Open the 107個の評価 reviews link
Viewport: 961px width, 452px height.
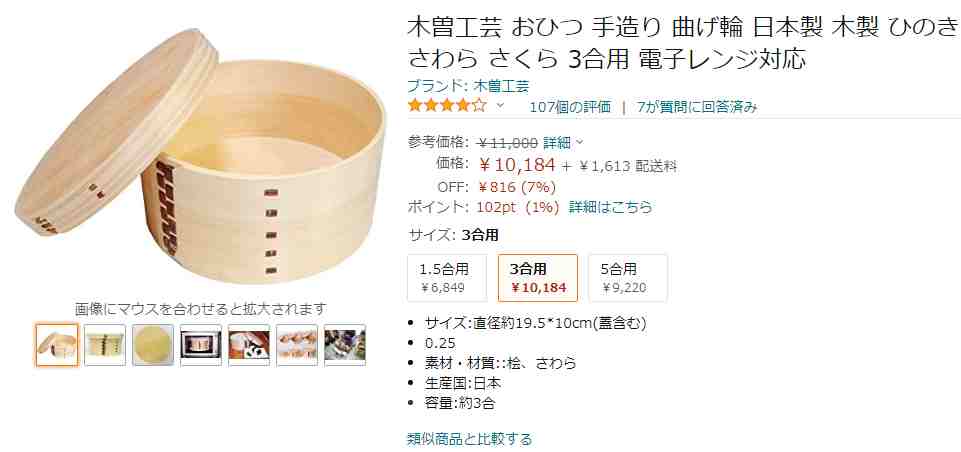click(570, 107)
